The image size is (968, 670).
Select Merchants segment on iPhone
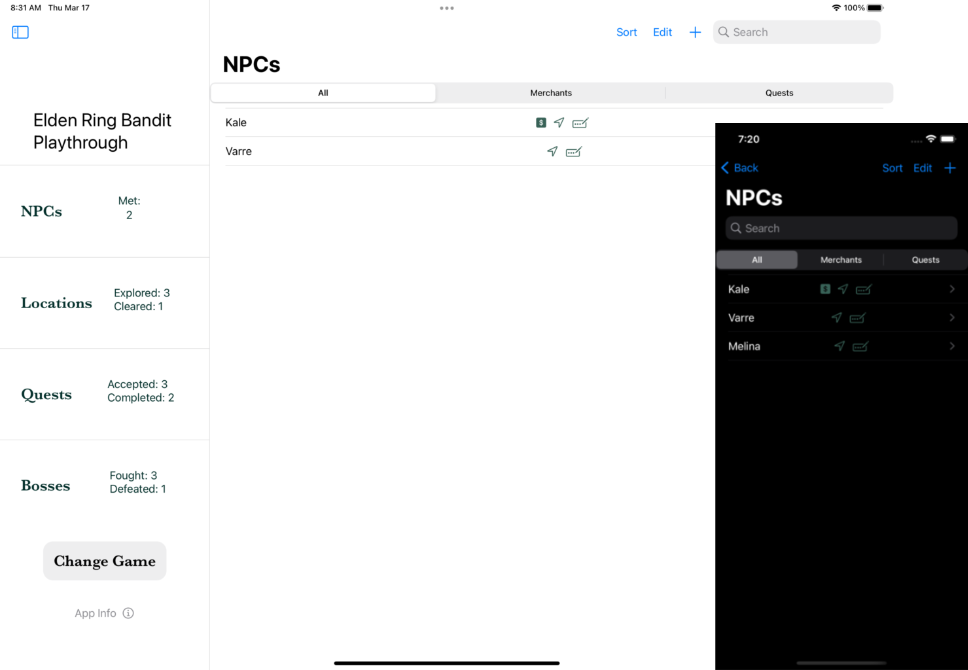tap(841, 260)
